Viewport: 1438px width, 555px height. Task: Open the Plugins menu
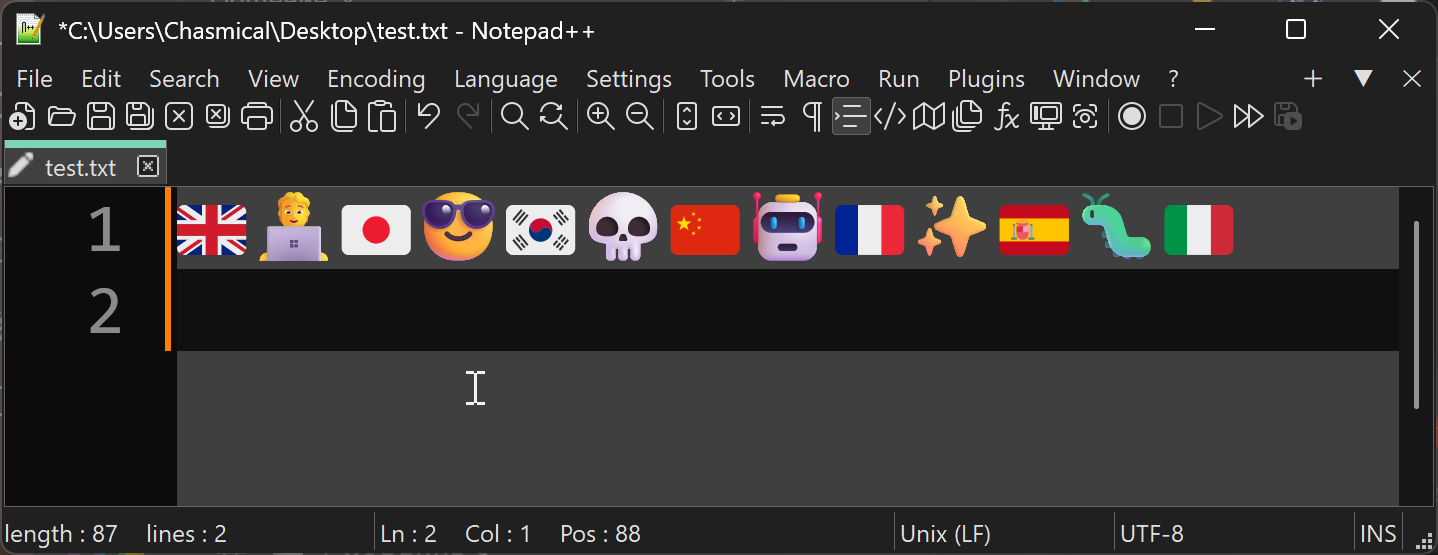tap(986, 79)
